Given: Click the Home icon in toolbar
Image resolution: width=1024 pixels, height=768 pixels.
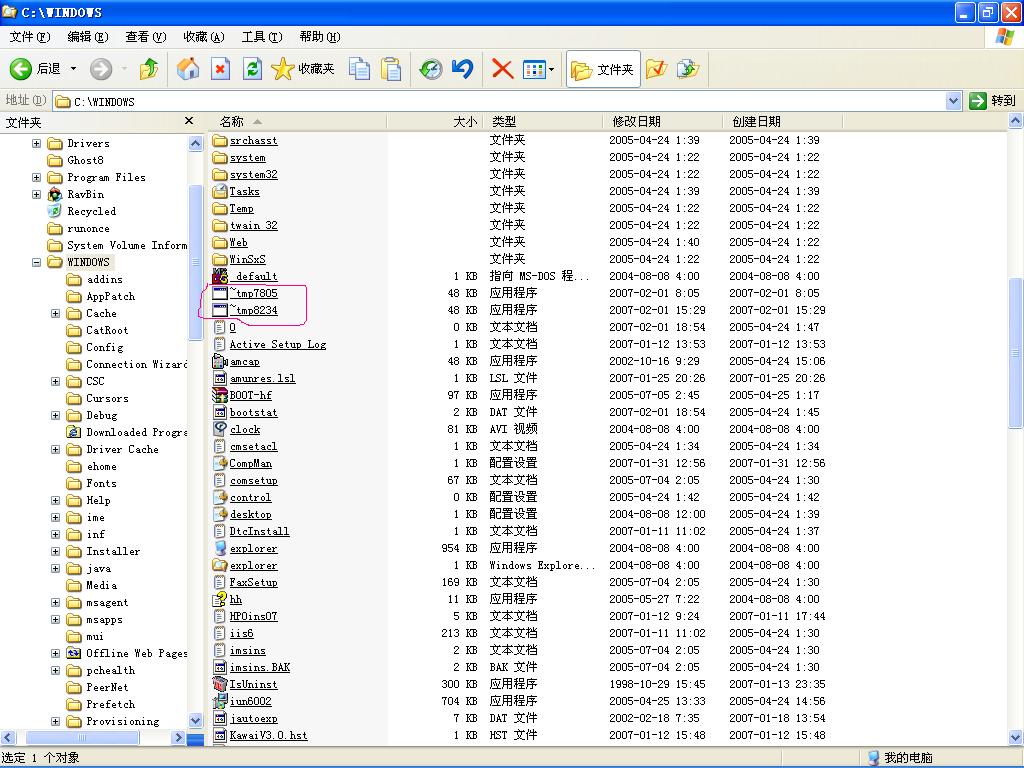Looking at the screenshot, I should pyautogui.click(x=188, y=69).
